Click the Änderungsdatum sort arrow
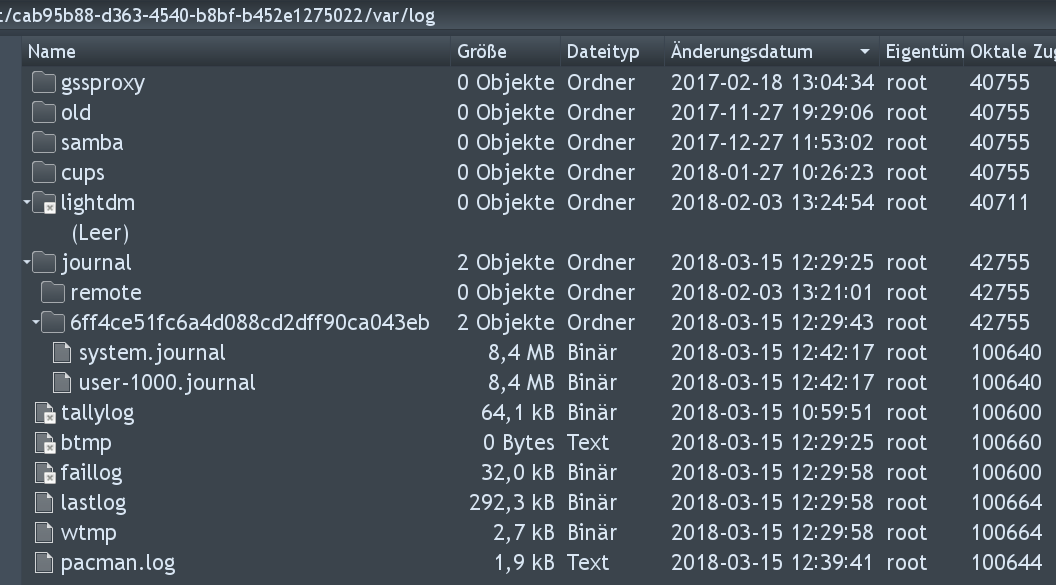This screenshot has height=585, width=1056. (x=864, y=52)
